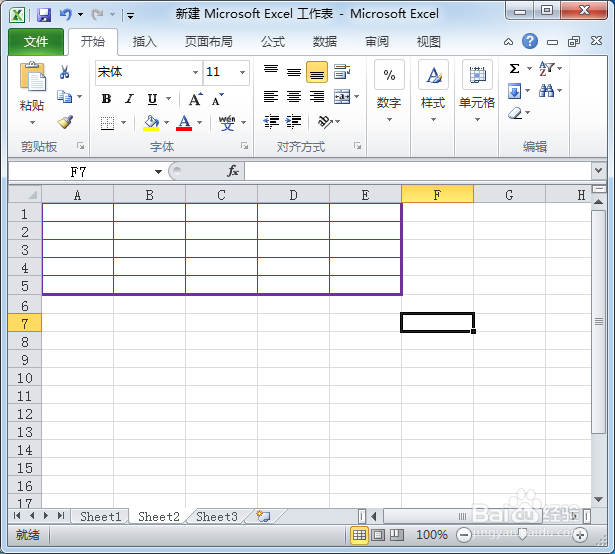Open the font name dropdown 宋体
This screenshot has height=554, width=615.
pos(195,73)
